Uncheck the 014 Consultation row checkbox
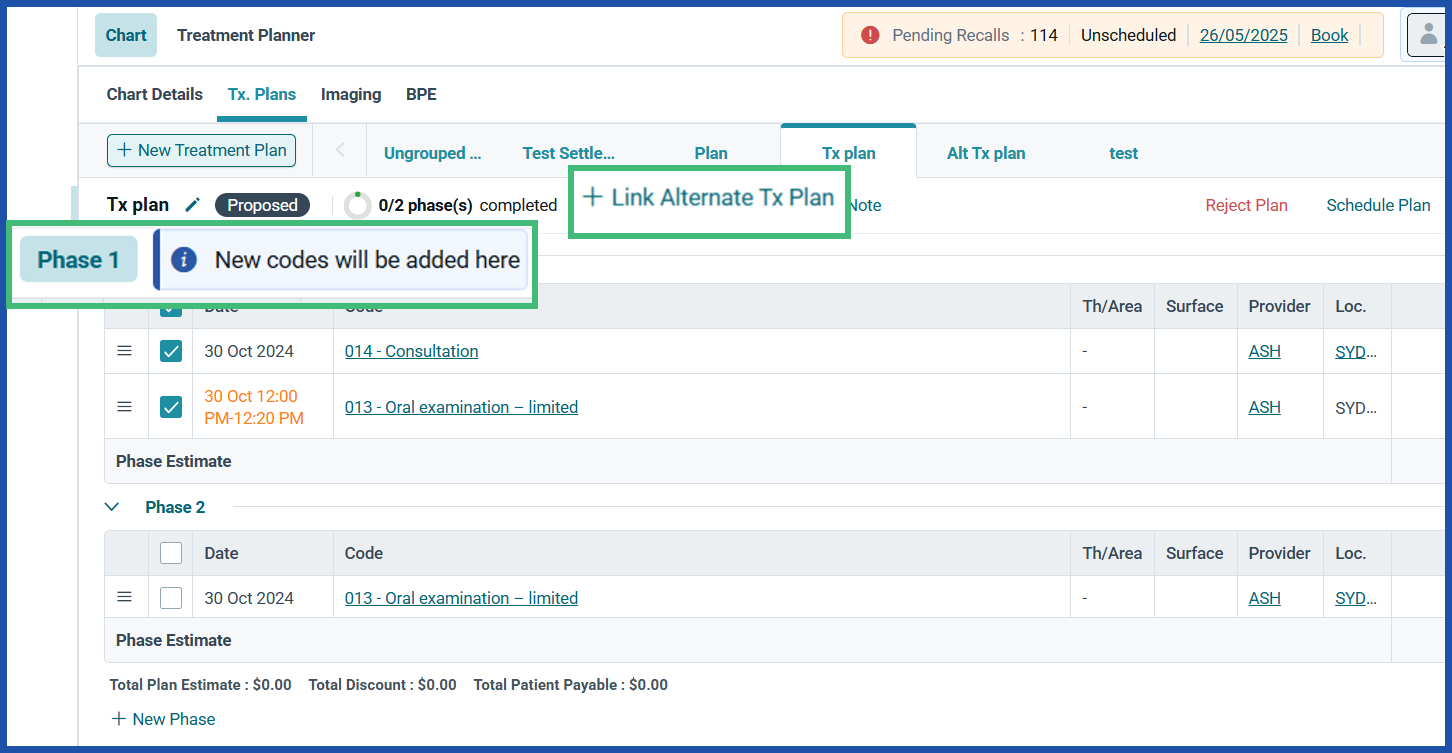1452x753 pixels. point(170,350)
